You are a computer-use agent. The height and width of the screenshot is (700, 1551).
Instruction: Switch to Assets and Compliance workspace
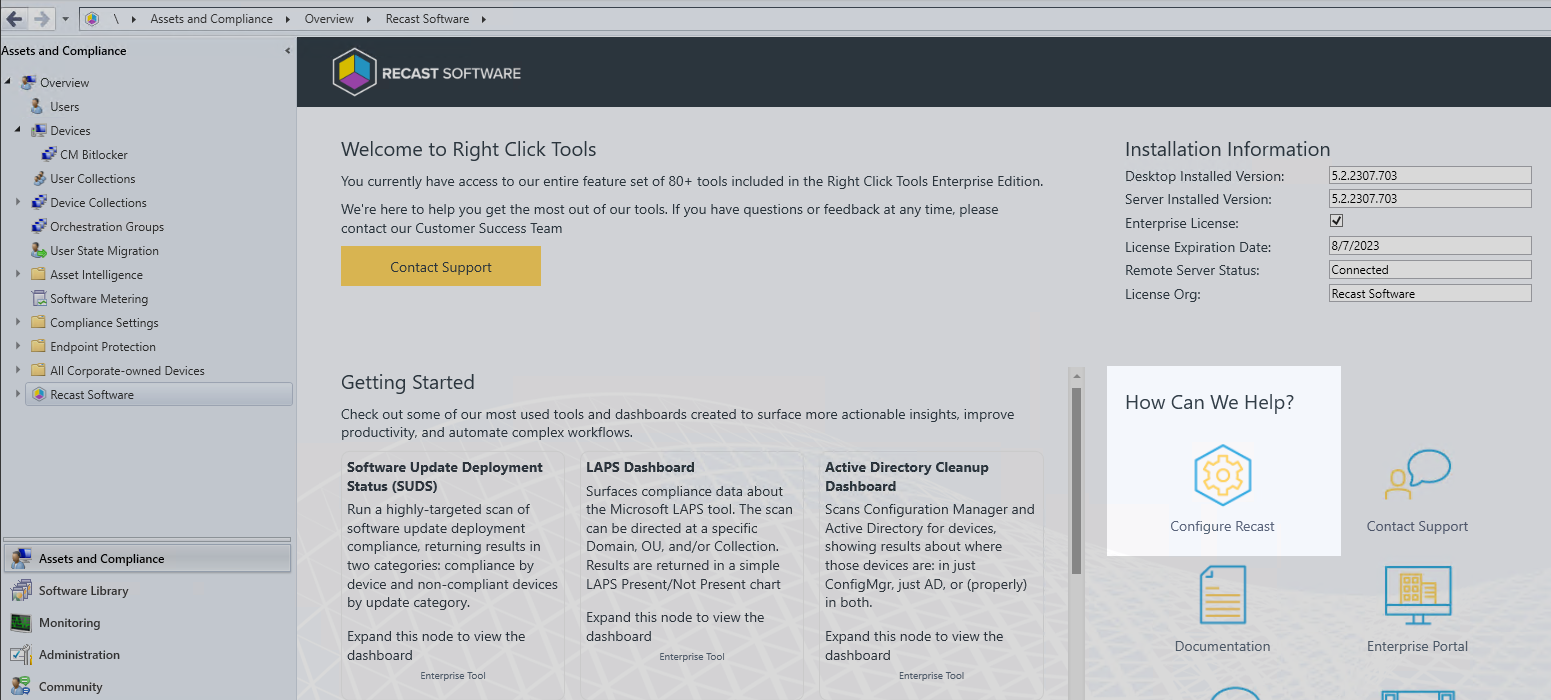146,558
